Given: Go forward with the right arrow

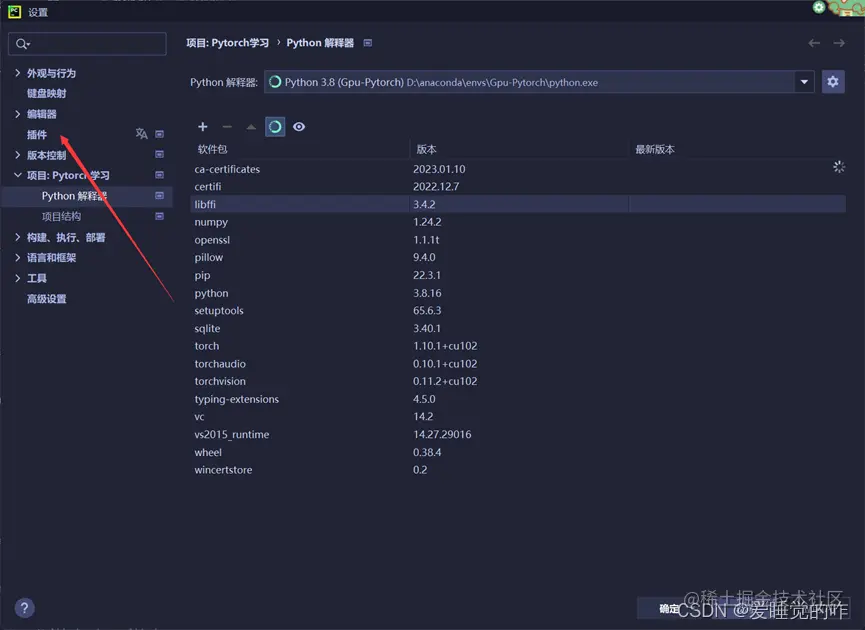Looking at the screenshot, I should click(839, 43).
